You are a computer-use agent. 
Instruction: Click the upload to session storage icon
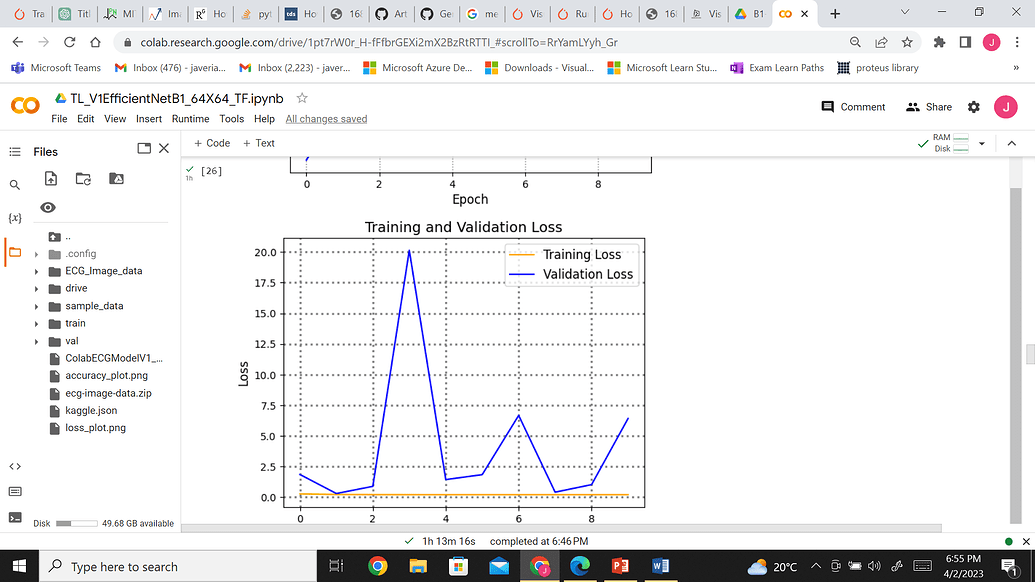click(51, 178)
